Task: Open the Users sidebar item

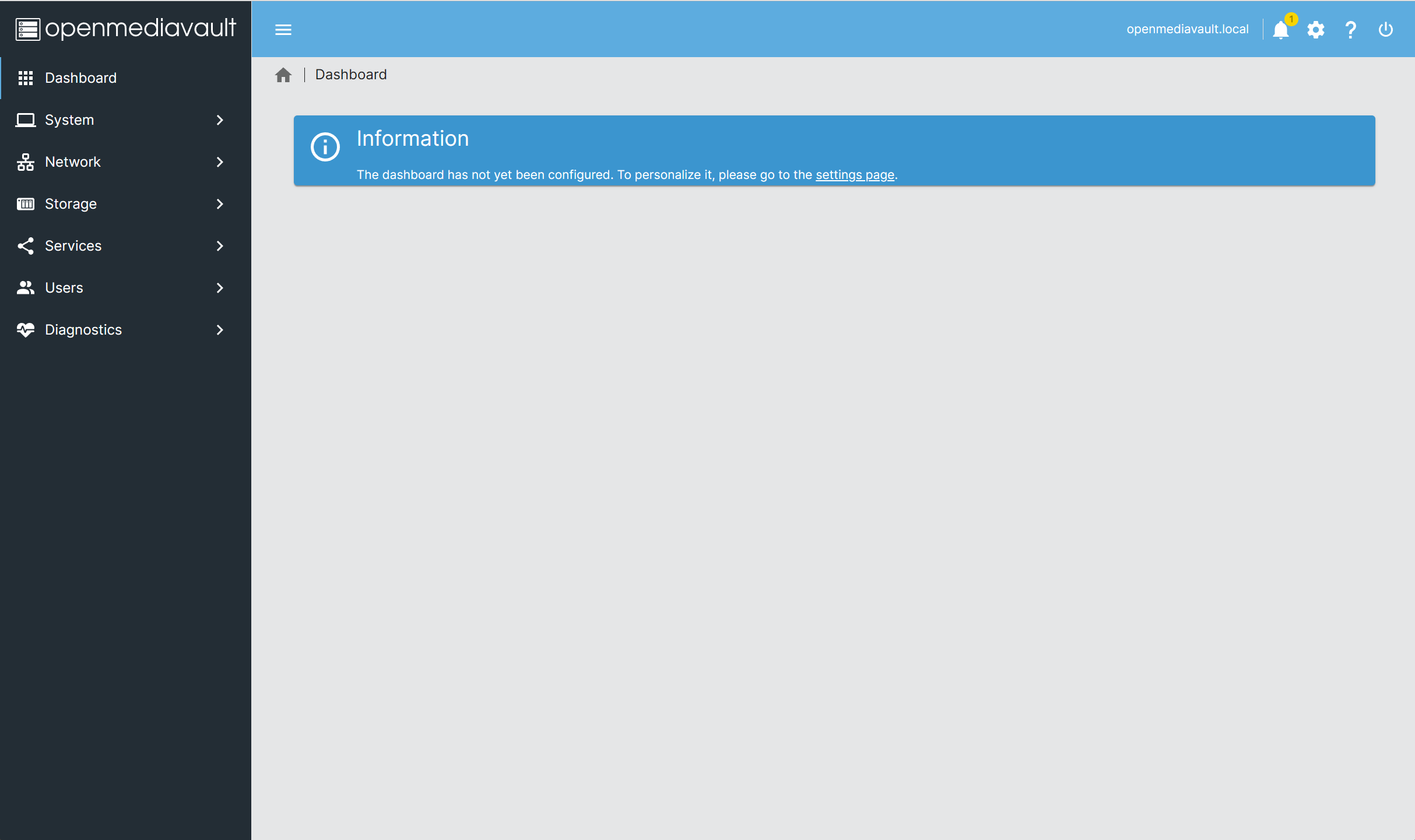Action: click(x=125, y=287)
